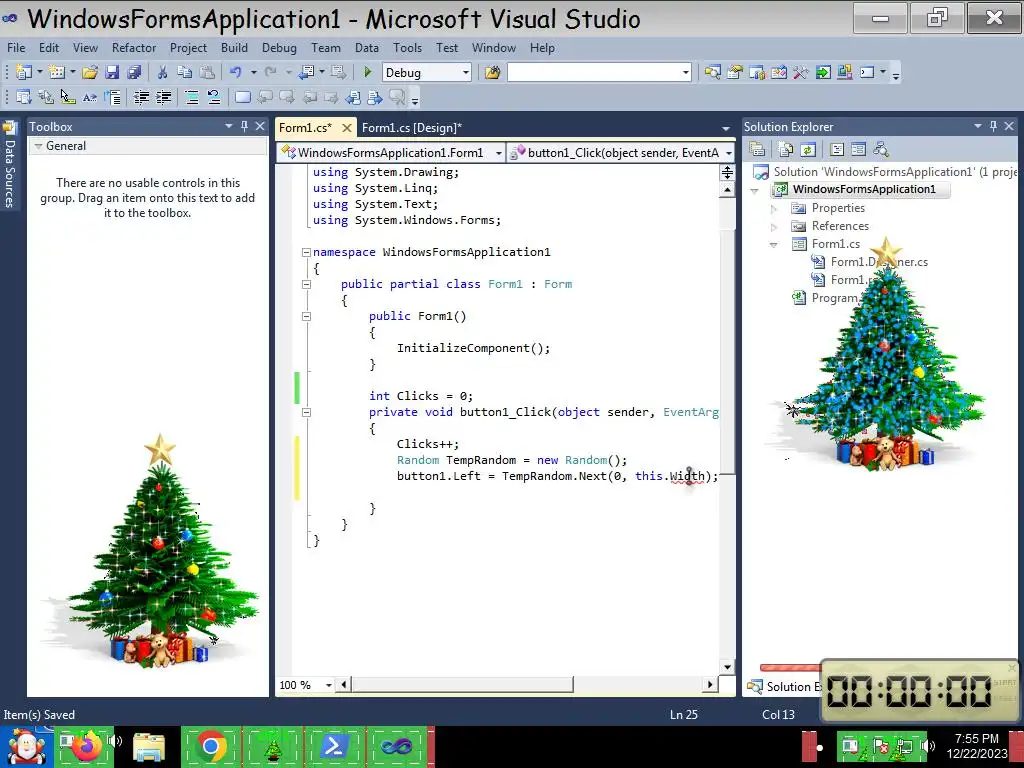Open the Debug menu in the menu bar

(x=280, y=48)
